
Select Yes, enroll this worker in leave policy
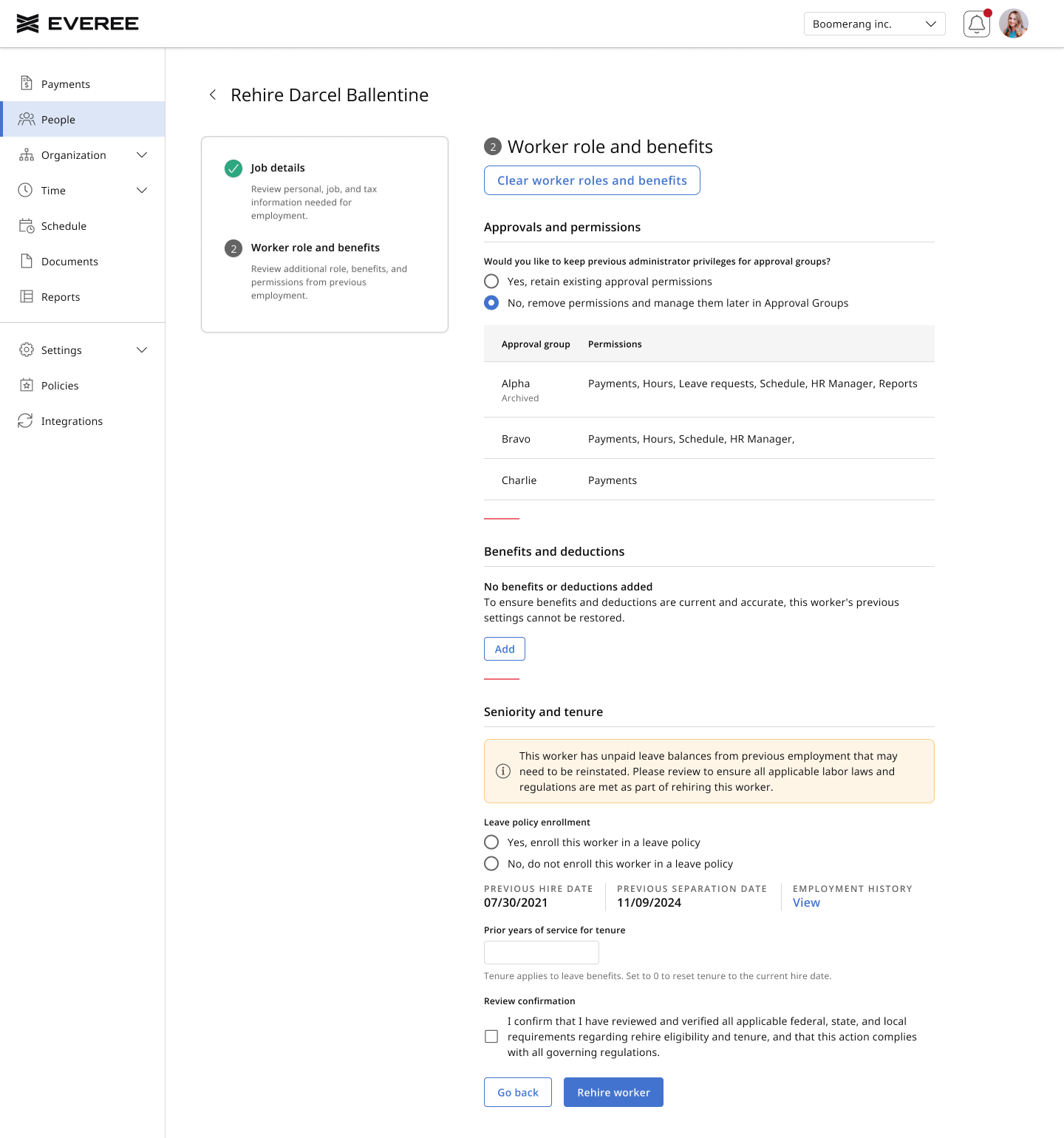(491, 842)
